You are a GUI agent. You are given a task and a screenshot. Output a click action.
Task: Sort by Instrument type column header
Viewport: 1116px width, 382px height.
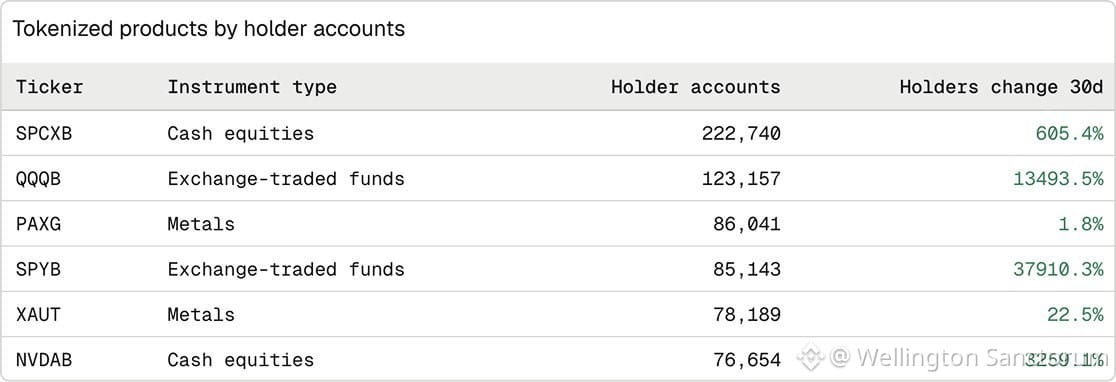click(252, 87)
